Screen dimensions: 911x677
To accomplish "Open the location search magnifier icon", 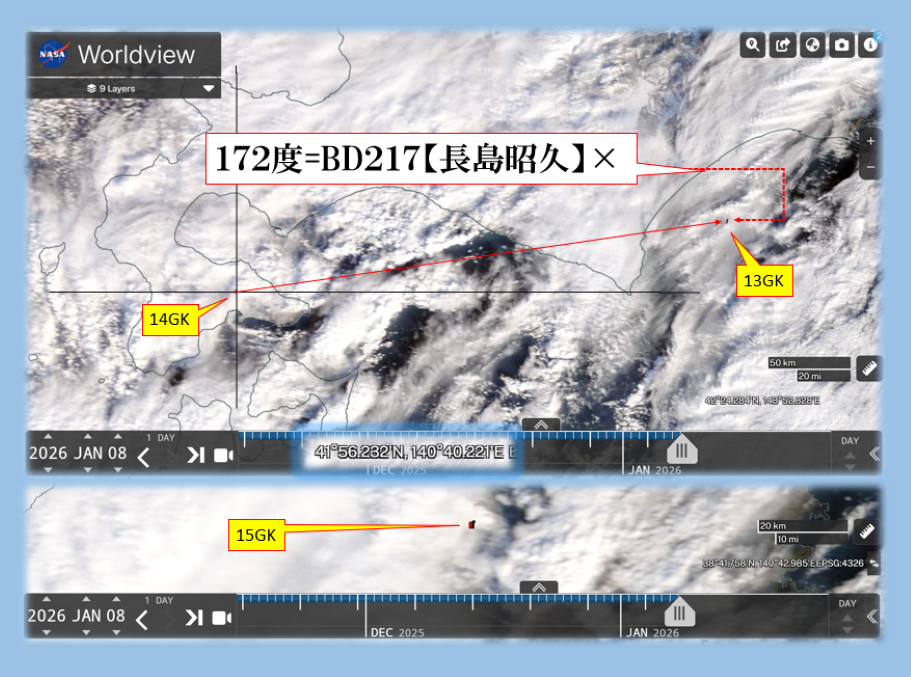I will (752, 45).
